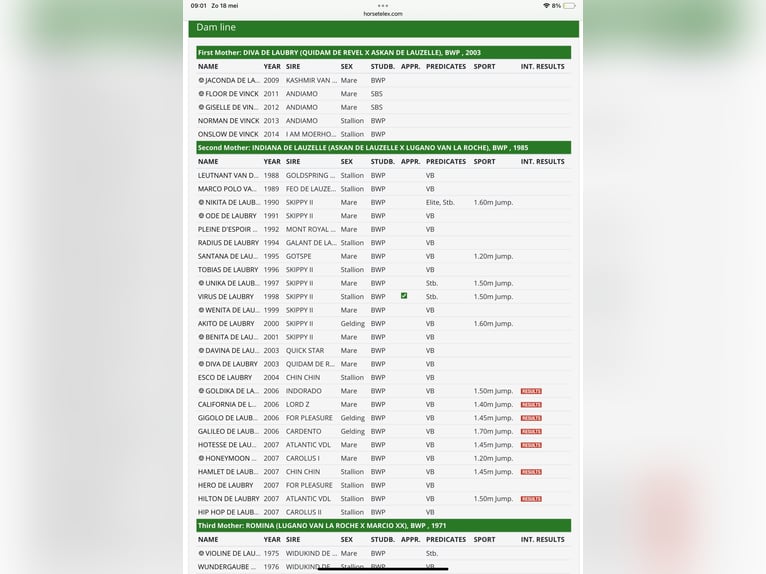The image size is (766, 574).
Task: Click the icon next to NIKITA DE LAUBRY
Action: [x=201, y=202]
